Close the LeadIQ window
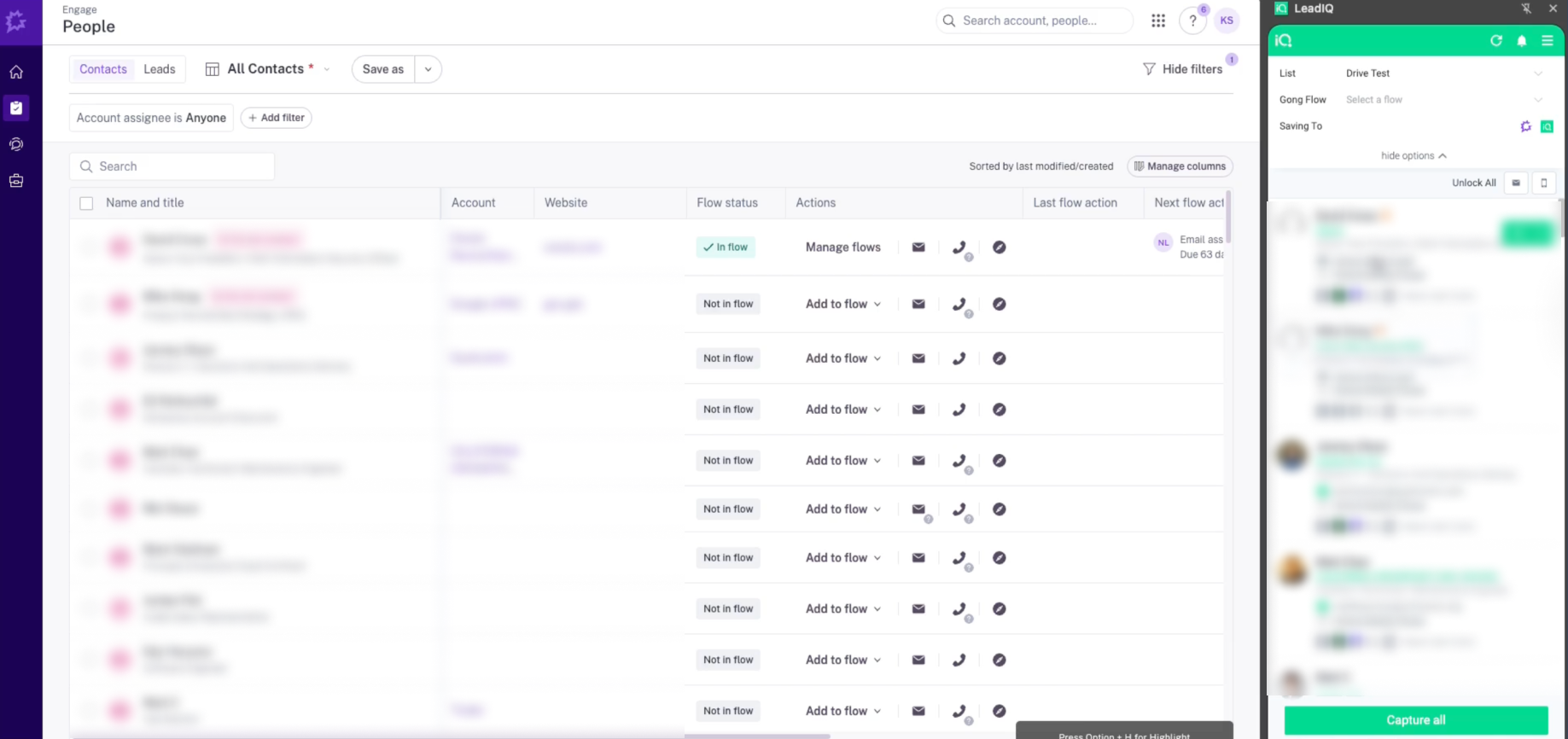Image resolution: width=1568 pixels, height=739 pixels. [x=1553, y=9]
